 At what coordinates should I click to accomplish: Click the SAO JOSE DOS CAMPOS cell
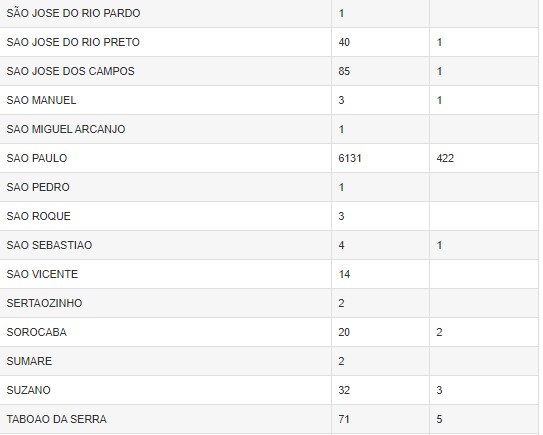coord(166,71)
